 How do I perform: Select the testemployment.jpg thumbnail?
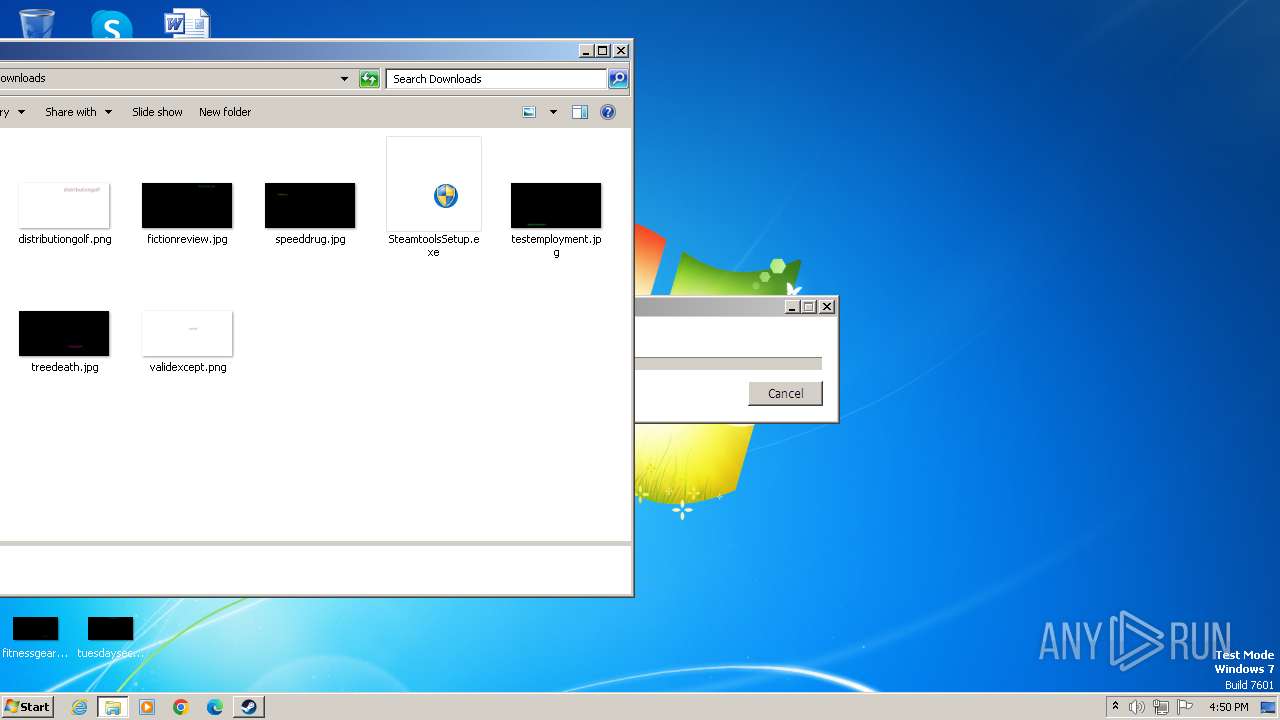[x=556, y=205]
